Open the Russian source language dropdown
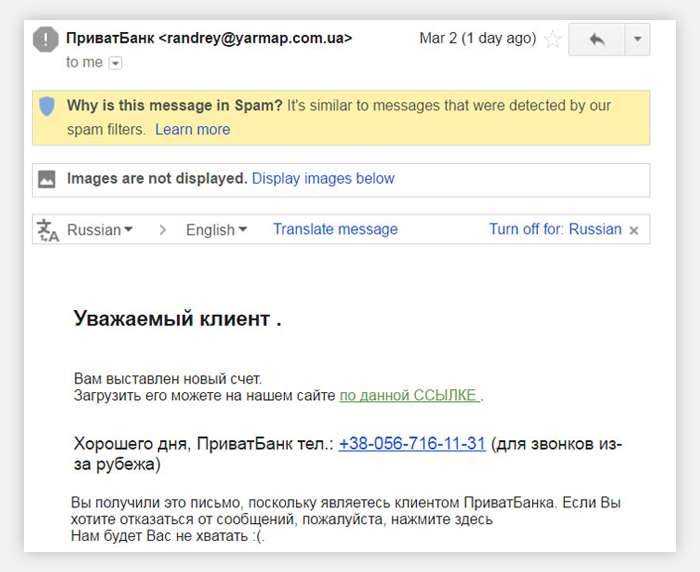Viewport: 700px width, 572px height. 100,230
